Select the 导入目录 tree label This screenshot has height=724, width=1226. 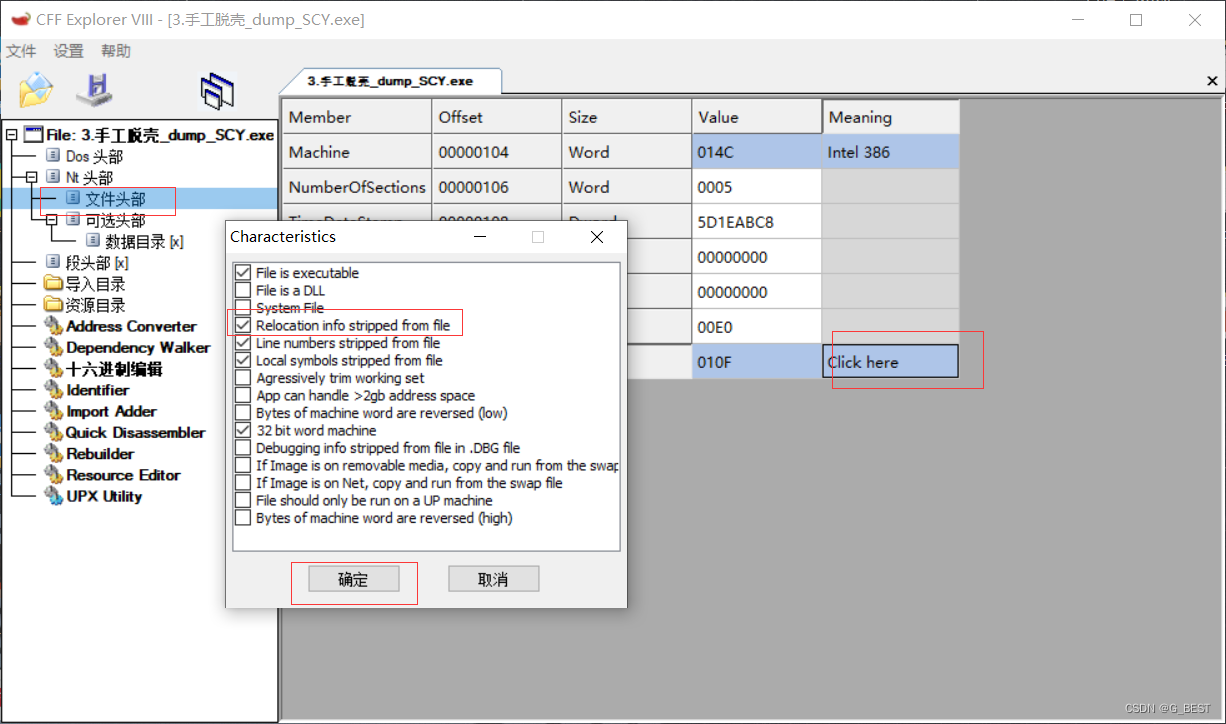coord(96,284)
